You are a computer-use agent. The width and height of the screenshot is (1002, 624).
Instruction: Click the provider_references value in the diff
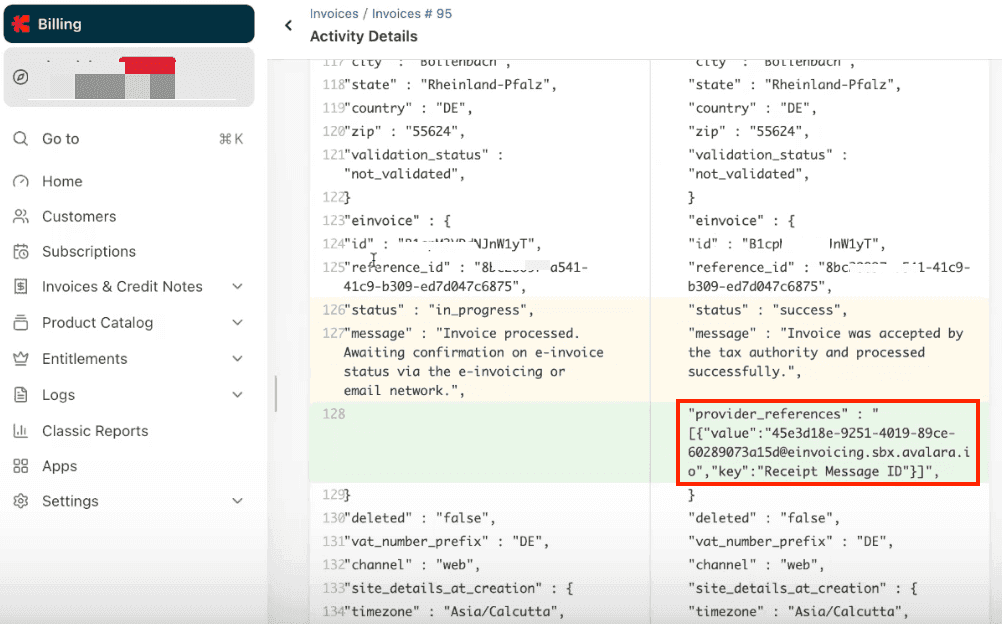point(819,442)
